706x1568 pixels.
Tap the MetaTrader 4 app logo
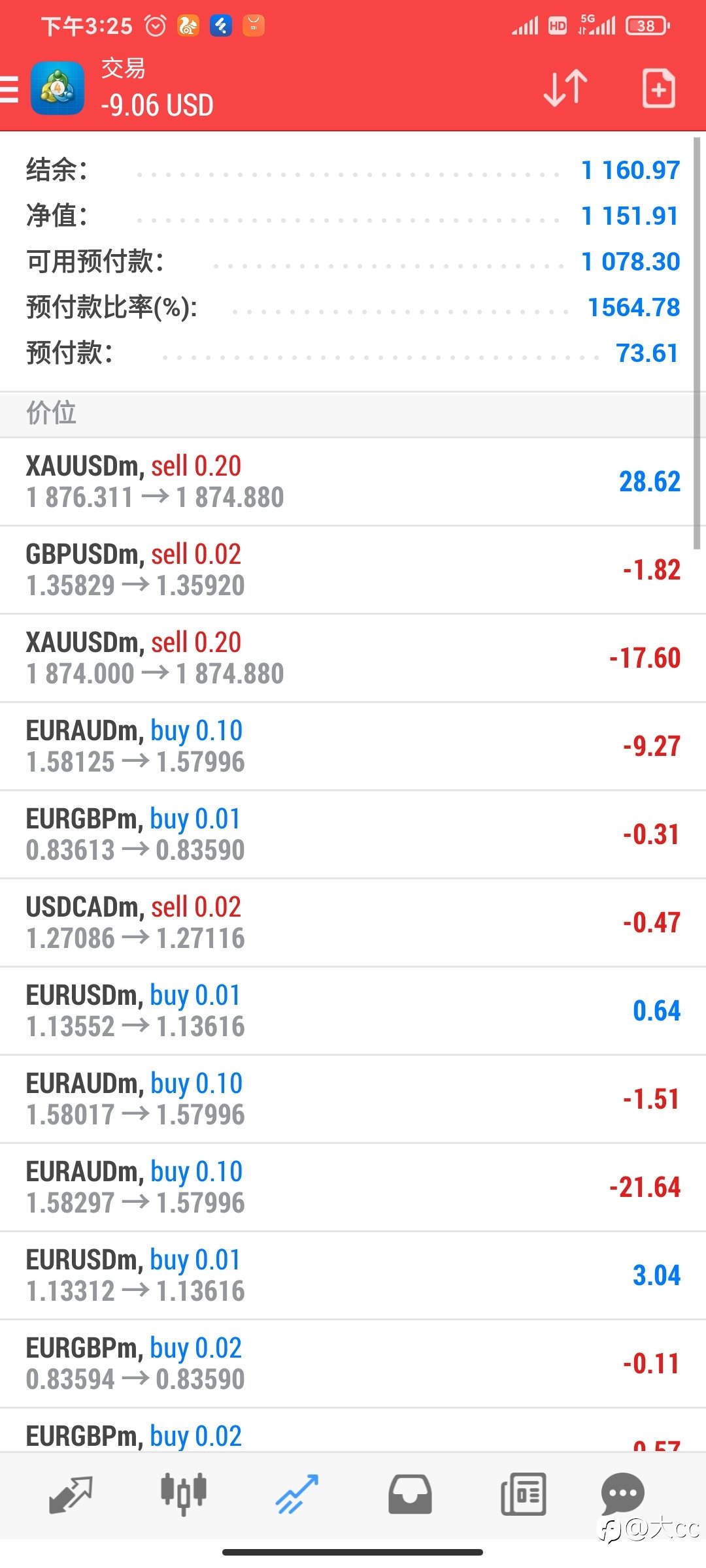point(58,88)
